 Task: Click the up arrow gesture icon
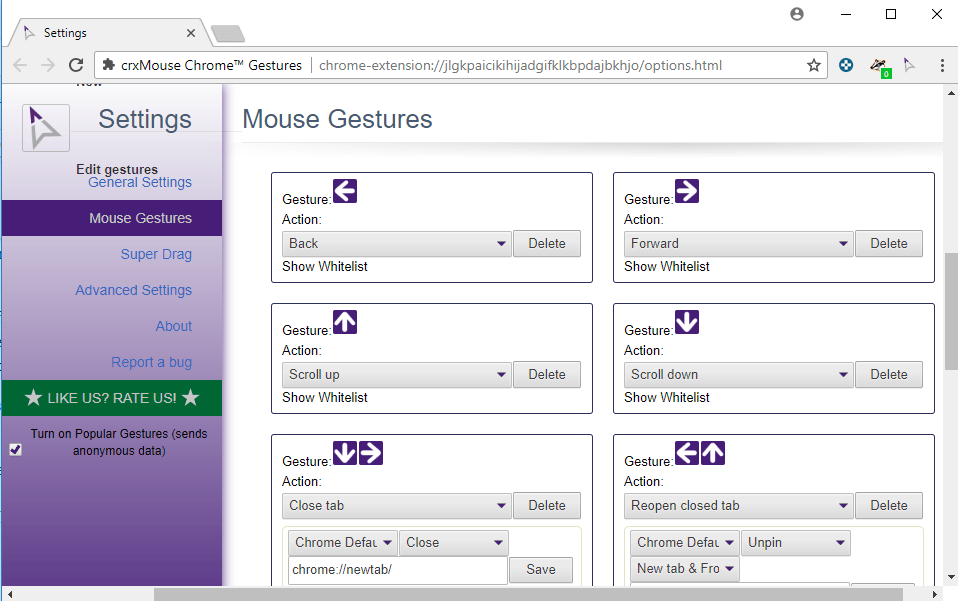point(345,322)
